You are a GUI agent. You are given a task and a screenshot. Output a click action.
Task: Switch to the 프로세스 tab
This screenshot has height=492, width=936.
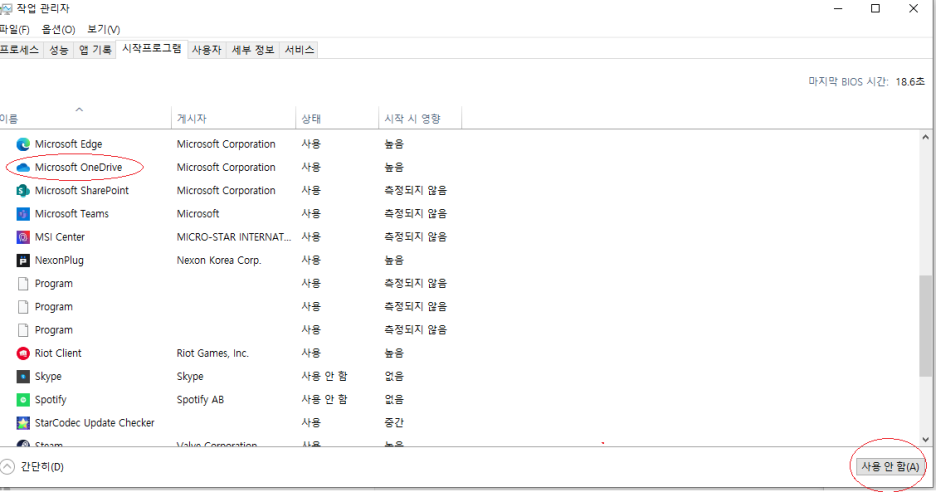click(x=20, y=50)
